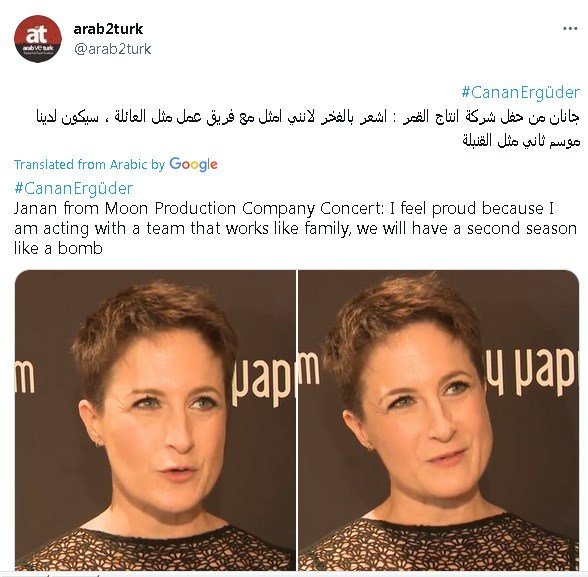Open #CananErgüder hashtag above the Arabic text

(x=521, y=92)
